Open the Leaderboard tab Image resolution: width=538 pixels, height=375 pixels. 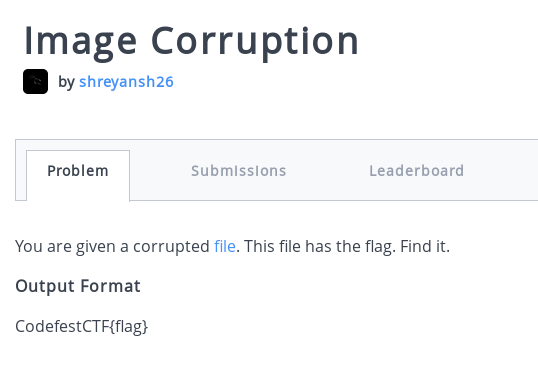[417, 171]
